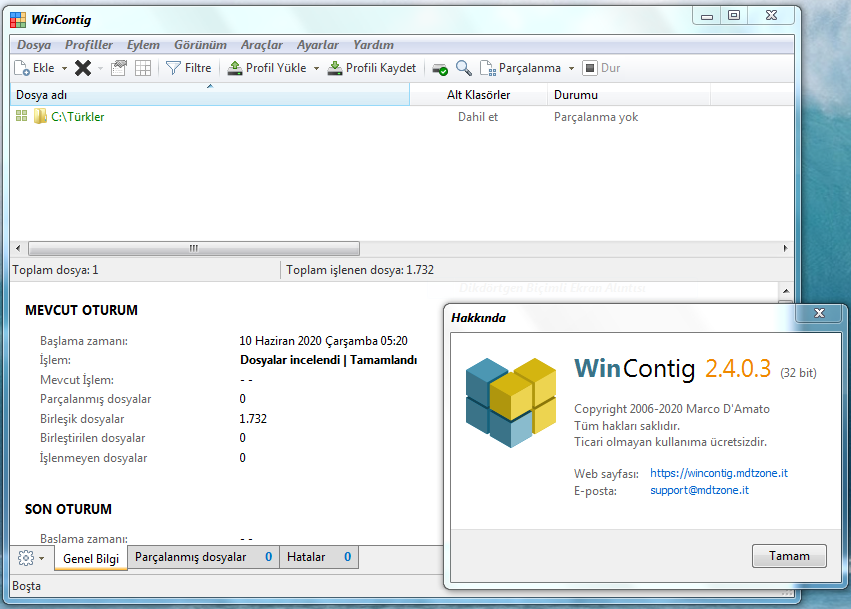Click the Profili Kaydet button
851x609 pixels.
(x=372, y=68)
